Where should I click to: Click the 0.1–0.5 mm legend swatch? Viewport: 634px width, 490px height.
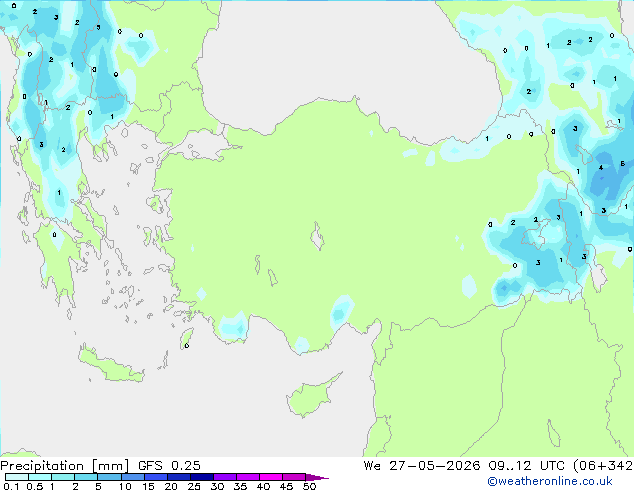[17, 477]
